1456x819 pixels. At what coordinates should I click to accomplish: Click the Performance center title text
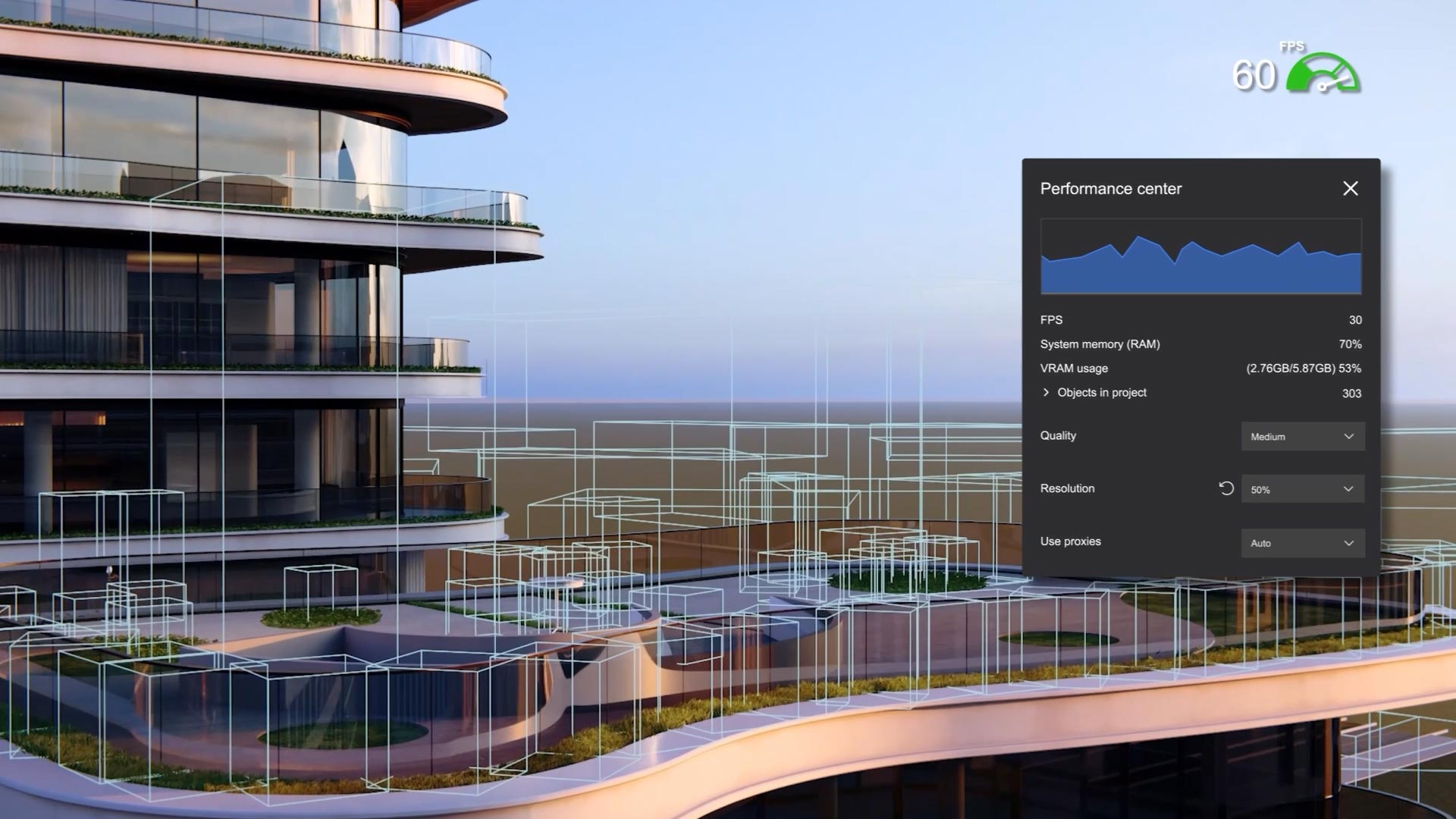tap(1110, 189)
